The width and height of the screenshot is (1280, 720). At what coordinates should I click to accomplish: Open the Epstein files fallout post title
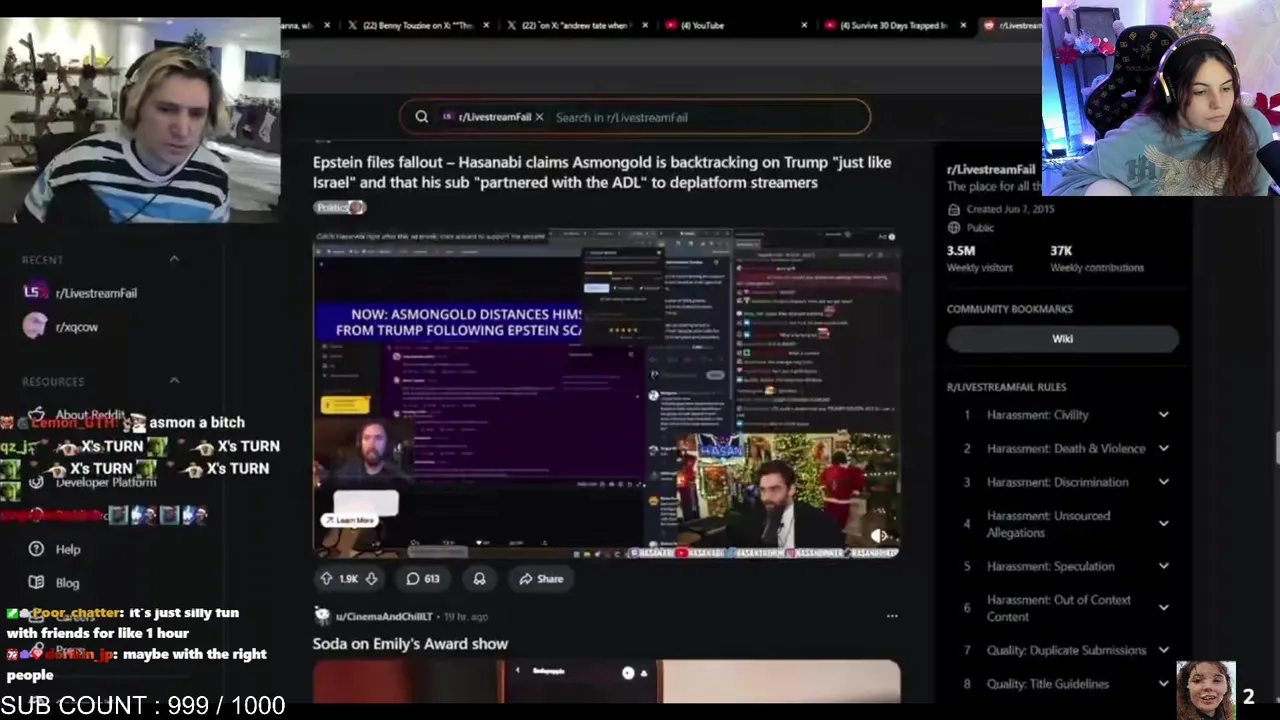[602, 172]
